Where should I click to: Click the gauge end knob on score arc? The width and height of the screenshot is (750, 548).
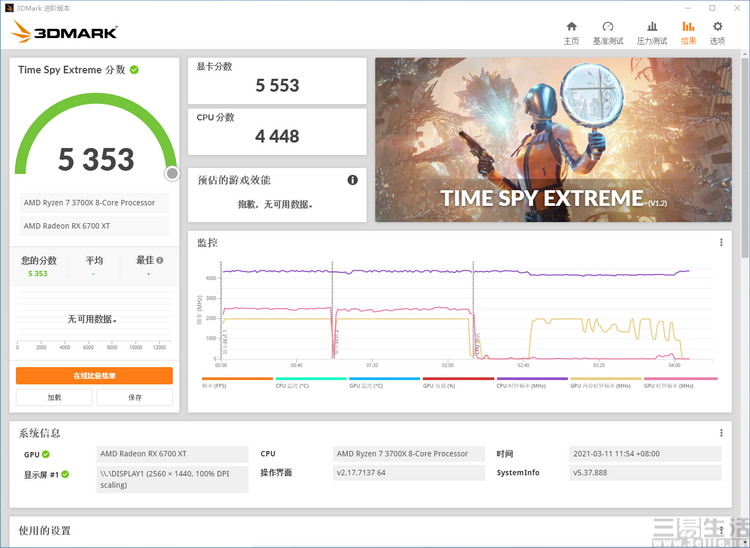pos(172,174)
